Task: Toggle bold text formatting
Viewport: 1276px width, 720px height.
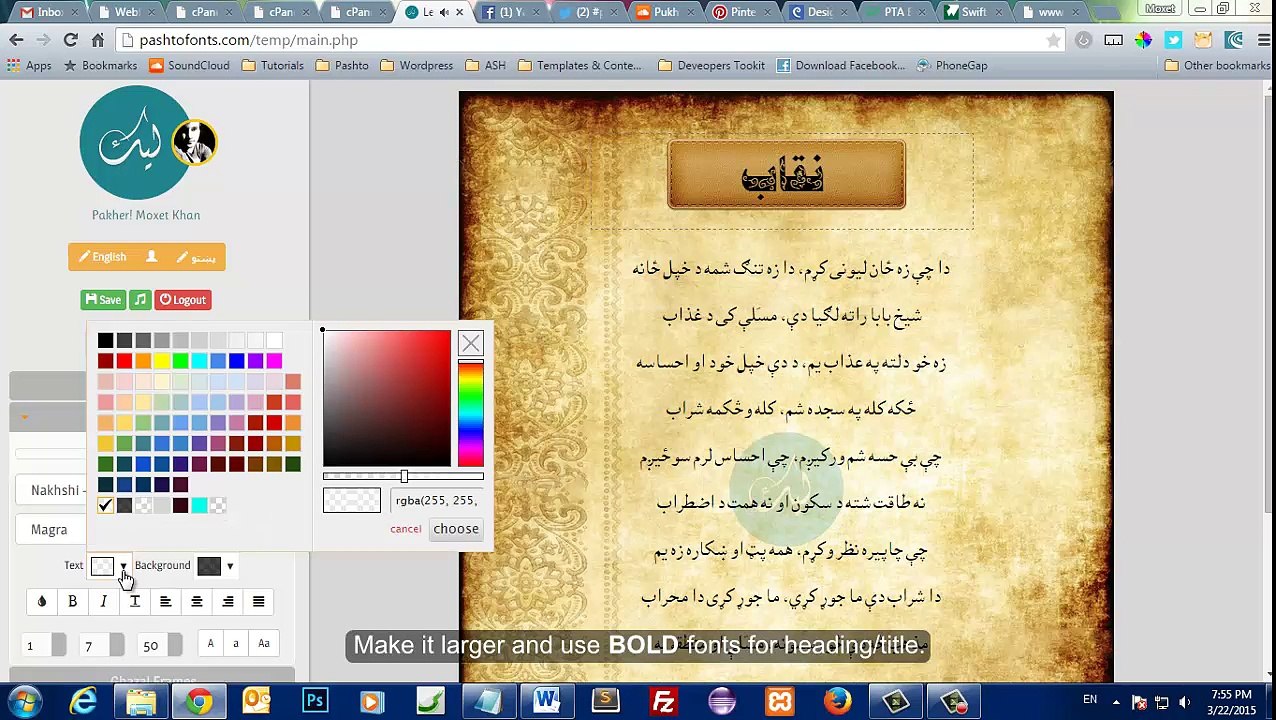Action: click(x=72, y=602)
